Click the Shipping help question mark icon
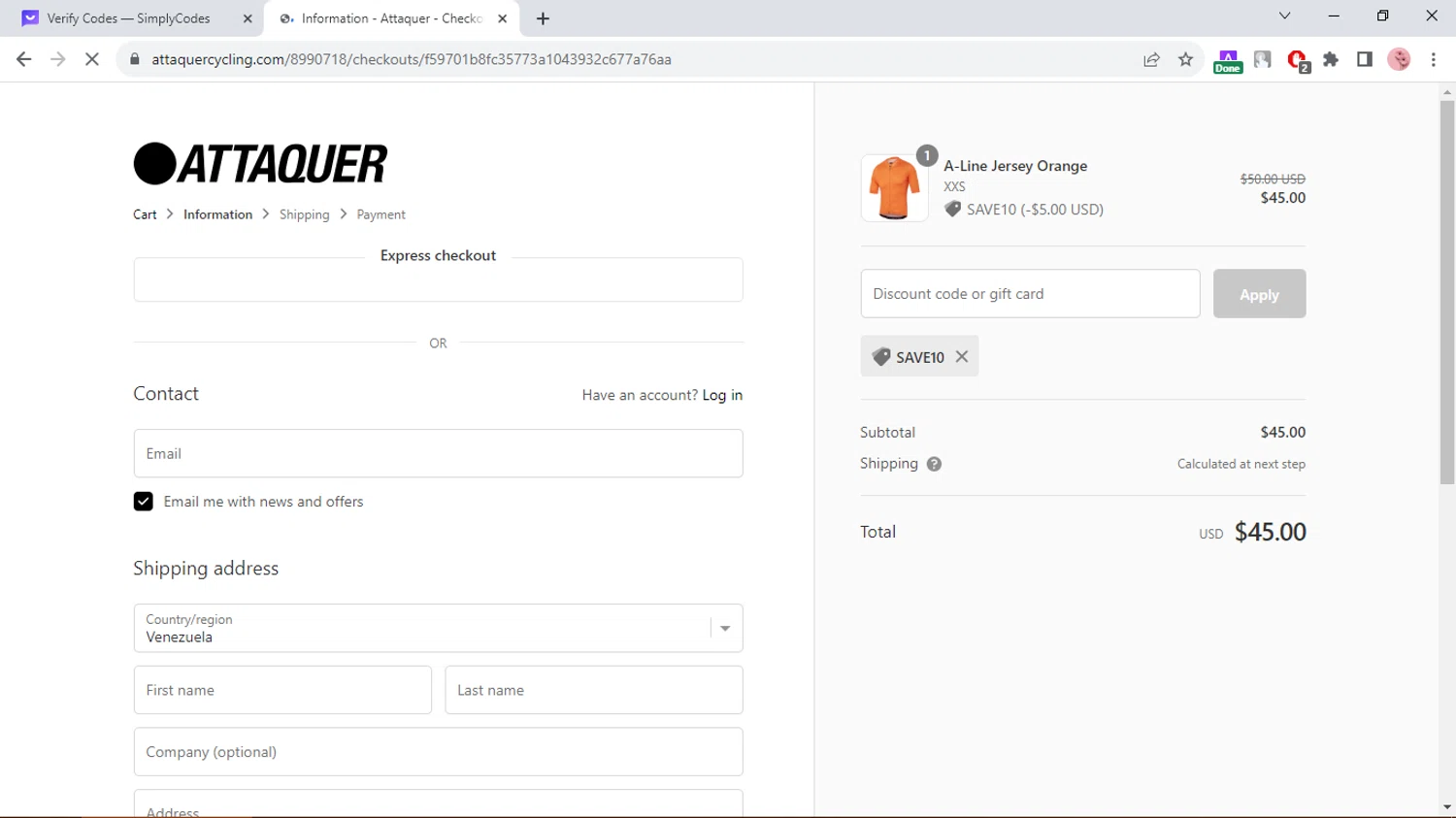Image resolution: width=1456 pixels, height=818 pixels. coord(934,464)
